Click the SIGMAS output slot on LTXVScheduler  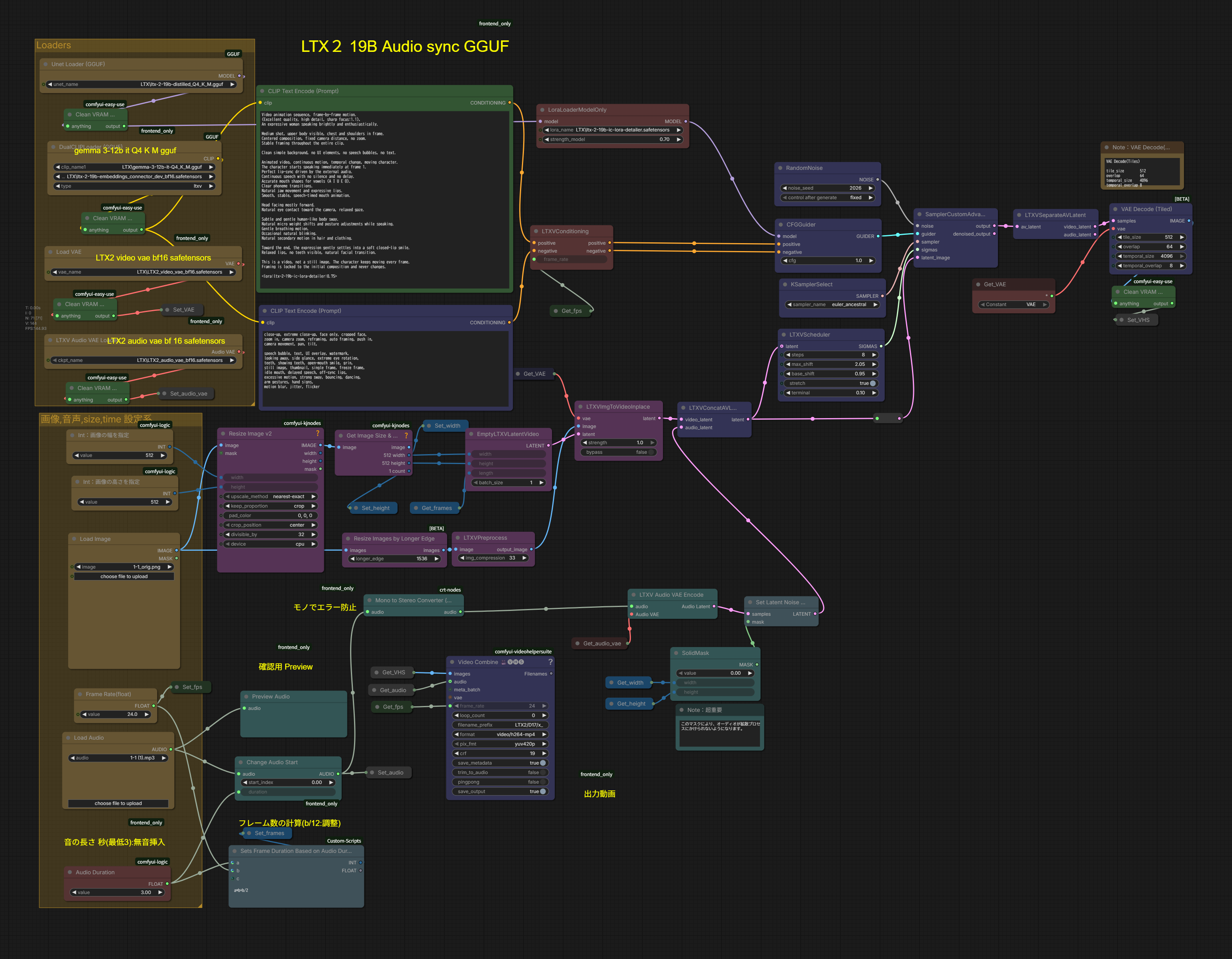tap(881, 346)
